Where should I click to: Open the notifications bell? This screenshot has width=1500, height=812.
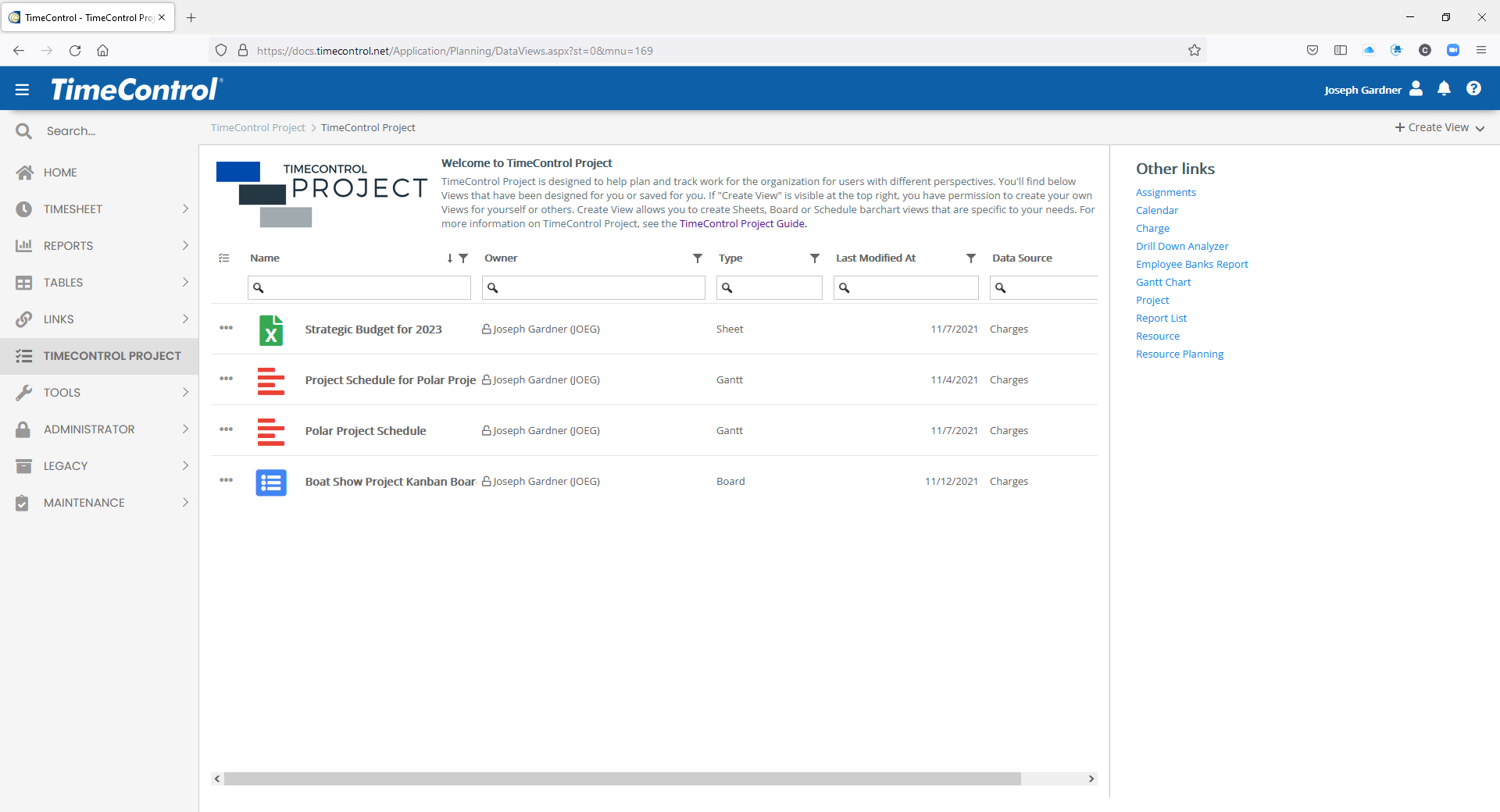point(1444,88)
